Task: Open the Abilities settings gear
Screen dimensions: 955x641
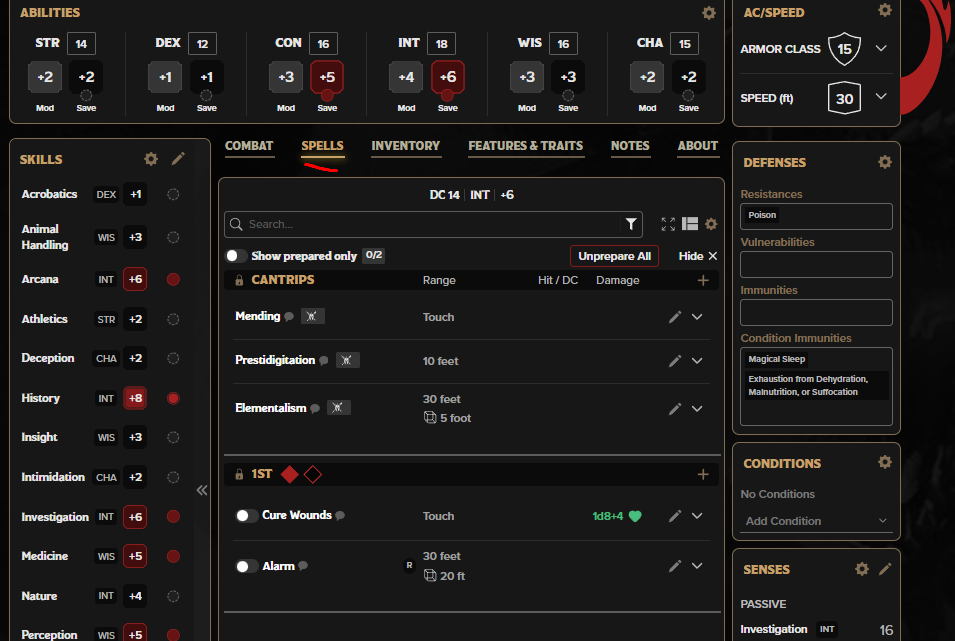Action: pos(709,13)
